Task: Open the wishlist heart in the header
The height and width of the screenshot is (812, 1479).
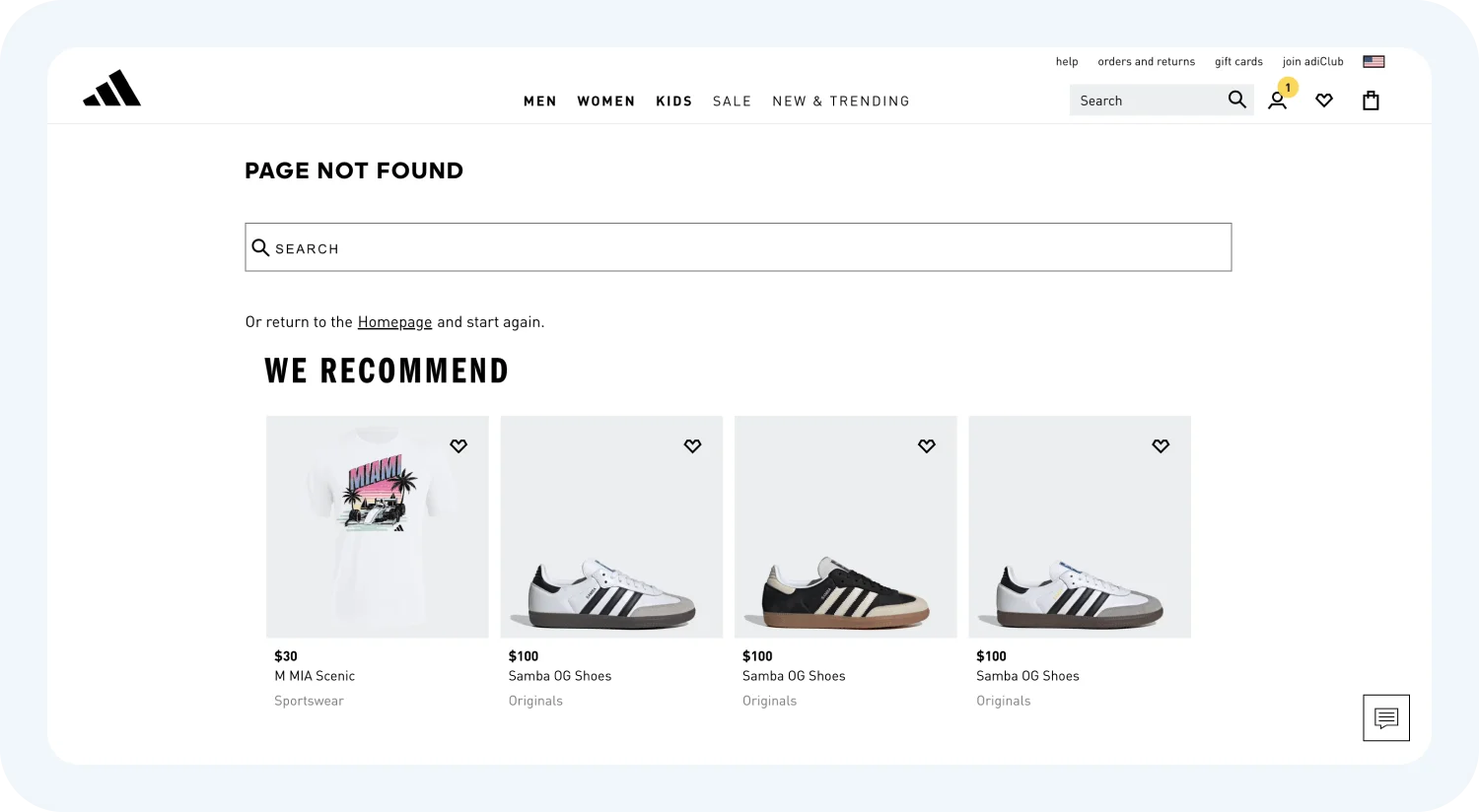Action: point(1324,101)
